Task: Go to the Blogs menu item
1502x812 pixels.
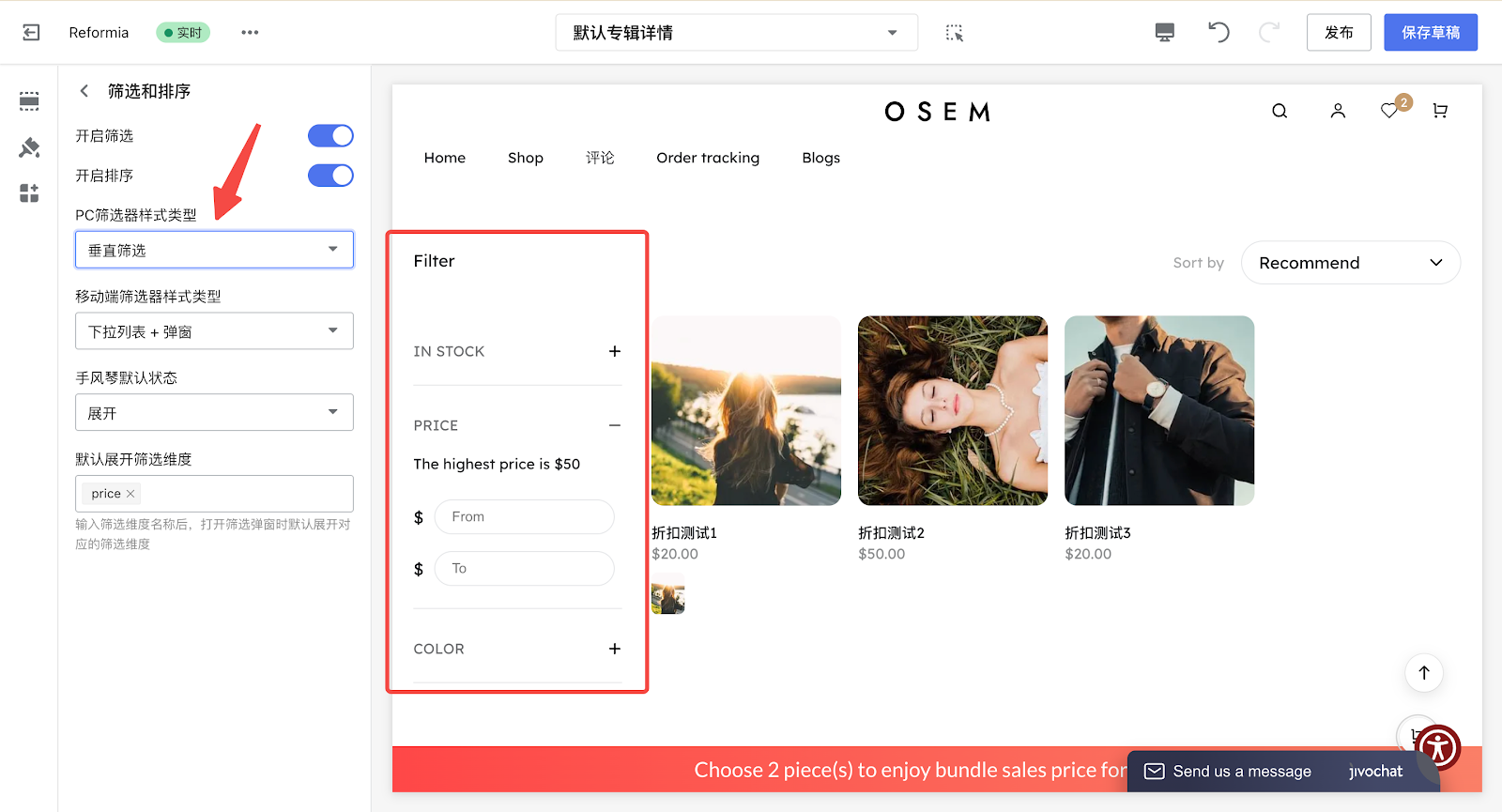Action: [820, 158]
